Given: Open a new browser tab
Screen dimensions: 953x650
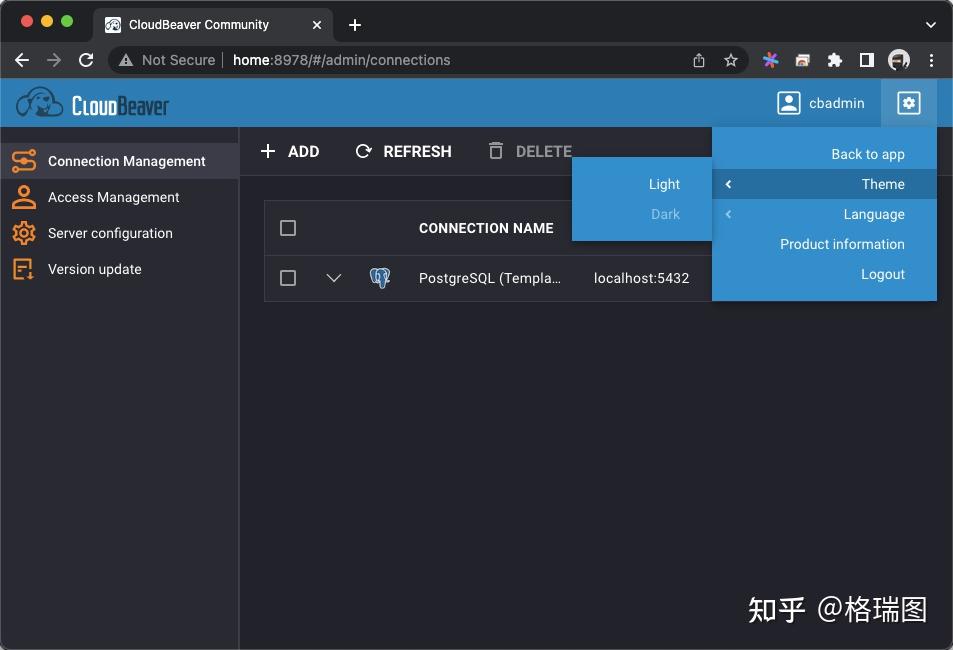Looking at the screenshot, I should click(x=355, y=25).
